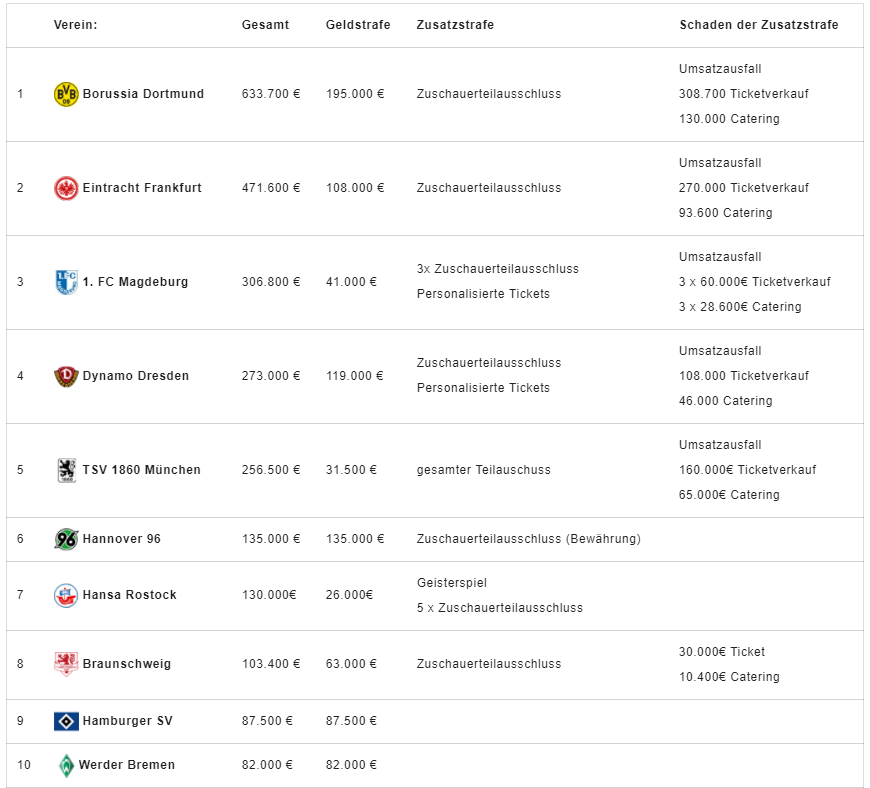Open the Borussia Dortmund club name
Image resolution: width=870 pixels, height=788 pixels.
coord(143,94)
